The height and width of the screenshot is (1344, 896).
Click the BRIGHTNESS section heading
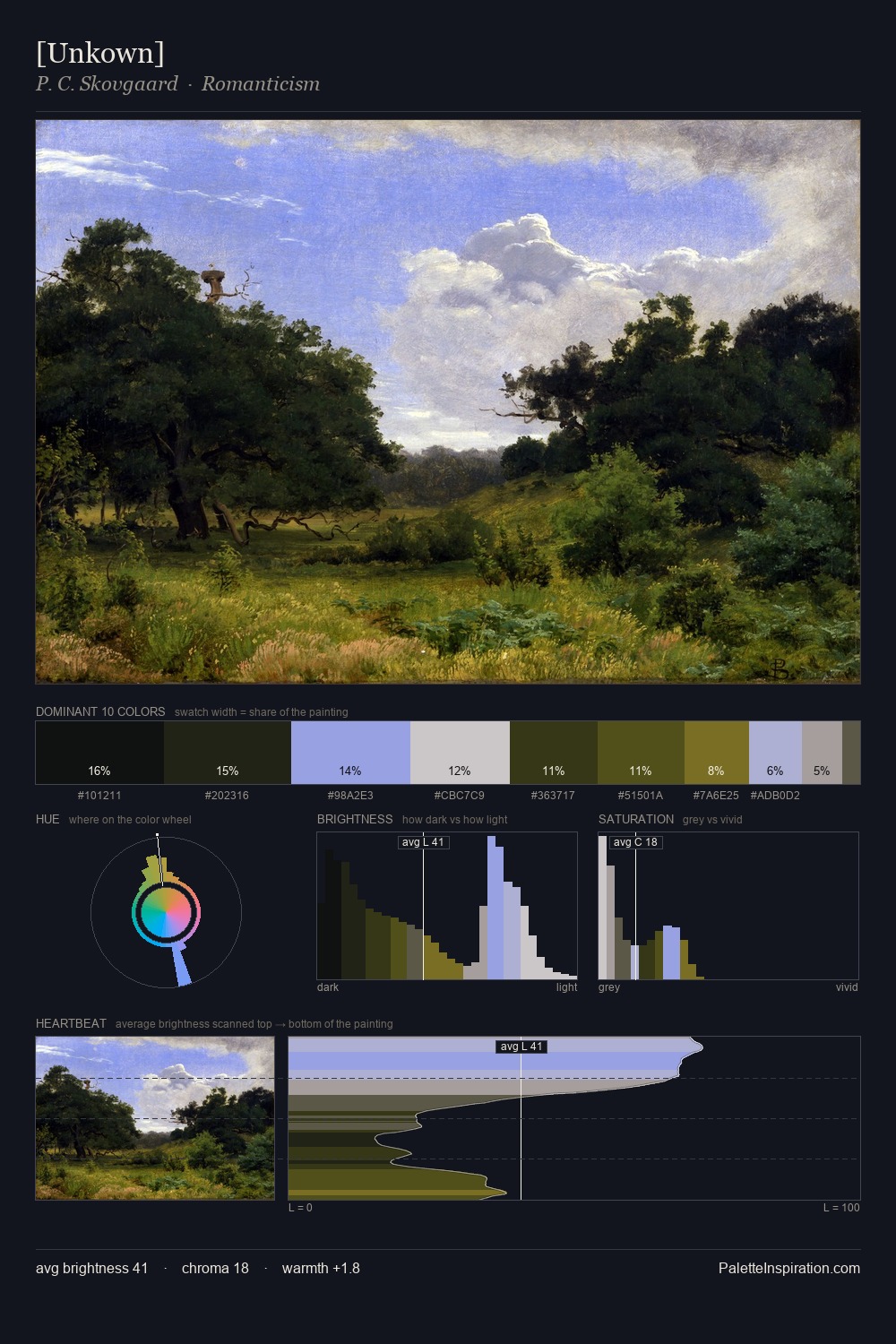[x=355, y=819]
